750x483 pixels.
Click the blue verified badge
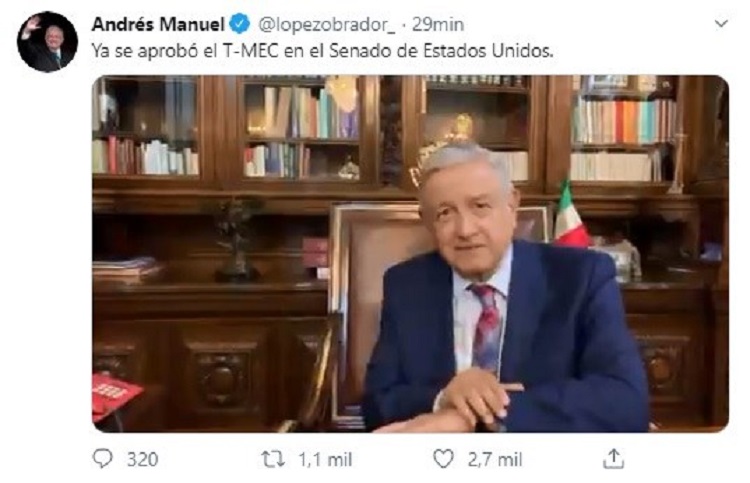coord(240,24)
